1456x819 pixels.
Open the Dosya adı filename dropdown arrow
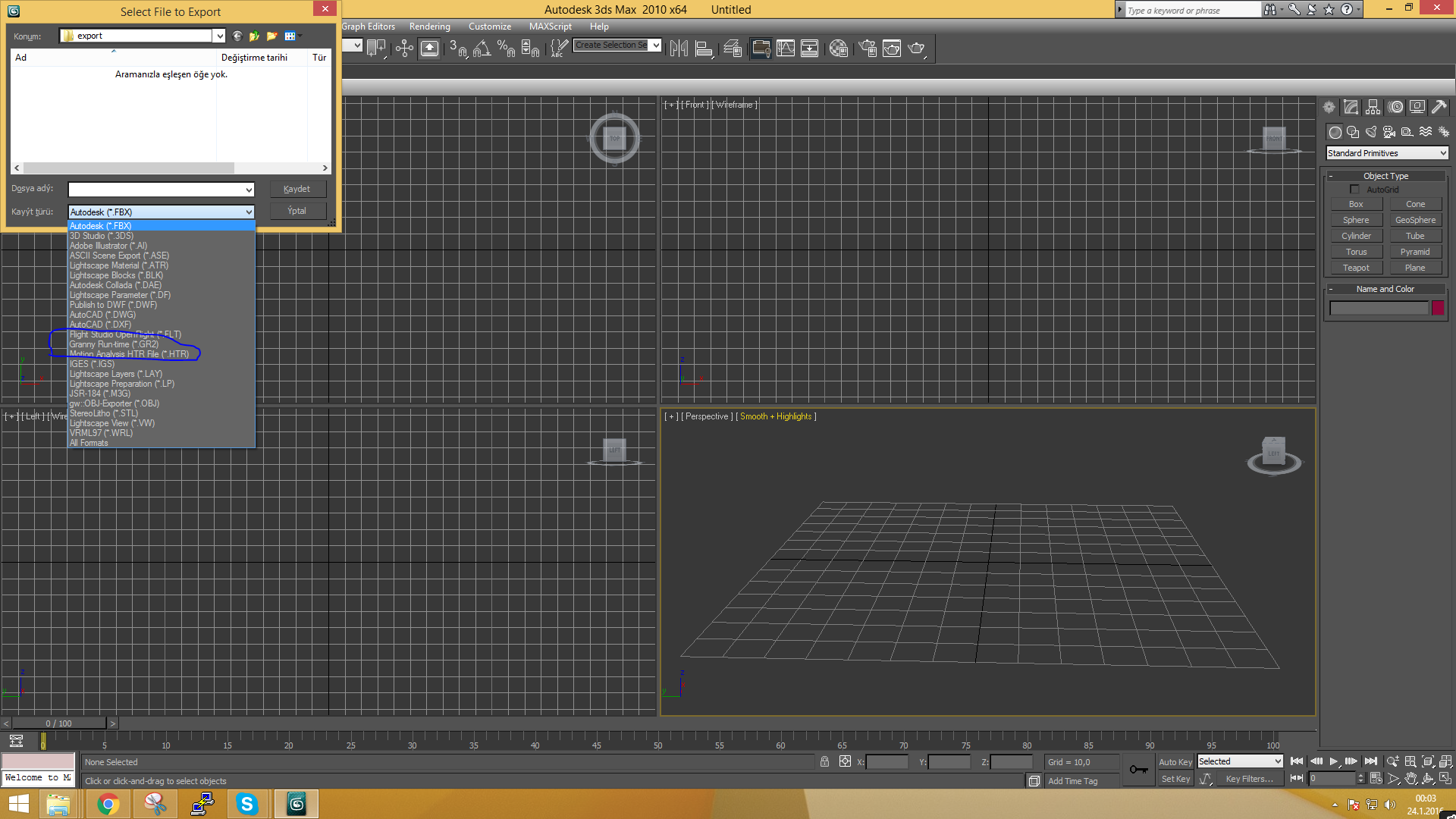coord(248,190)
